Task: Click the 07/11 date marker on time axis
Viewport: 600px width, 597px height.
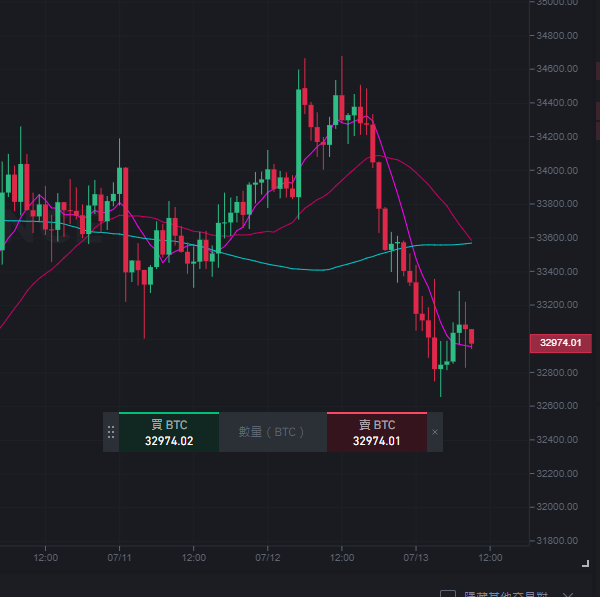Action: pyautogui.click(x=119, y=558)
